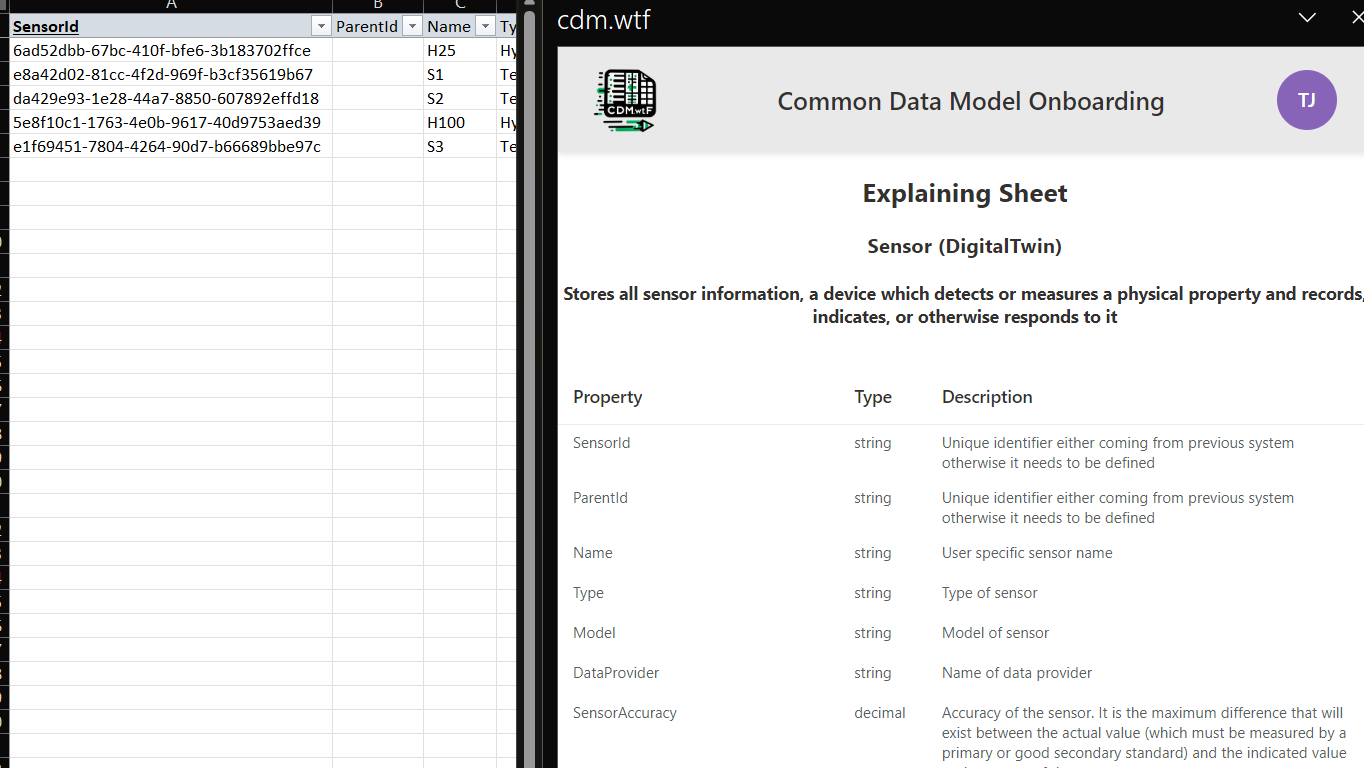
Task: Select the cell containing sensor name H100
Action: click(459, 123)
